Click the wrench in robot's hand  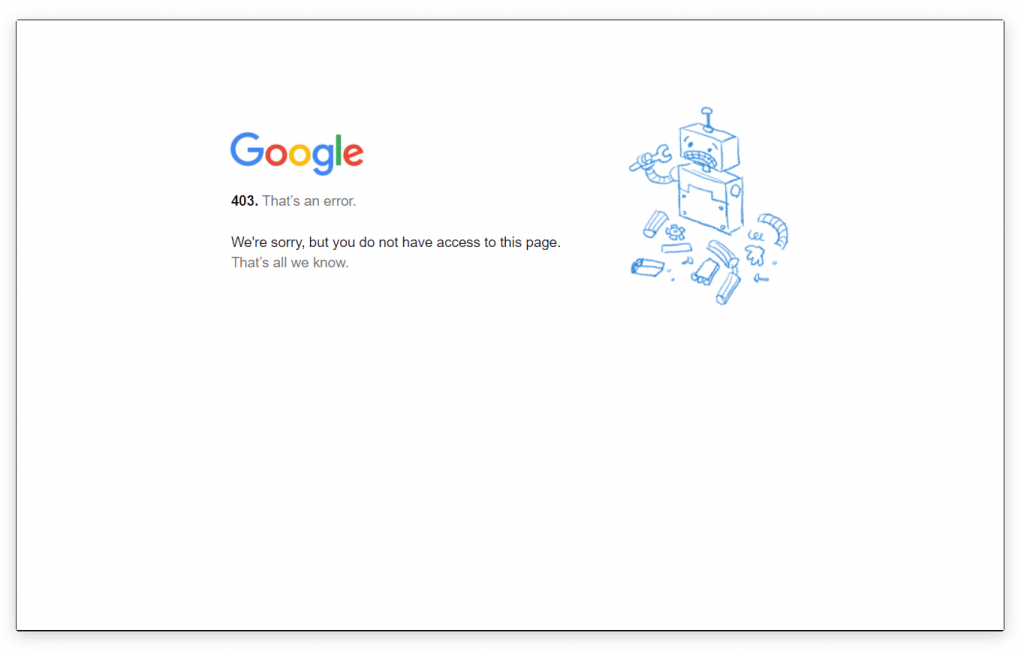(651, 157)
